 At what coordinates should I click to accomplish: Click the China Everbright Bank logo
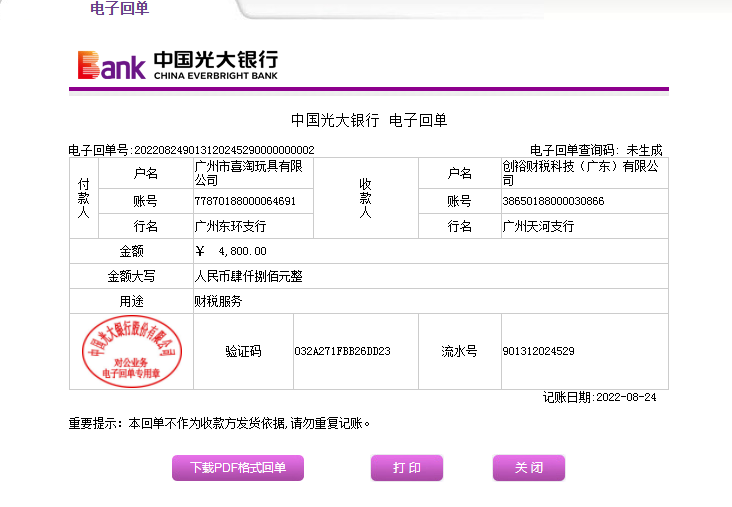pos(177,65)
